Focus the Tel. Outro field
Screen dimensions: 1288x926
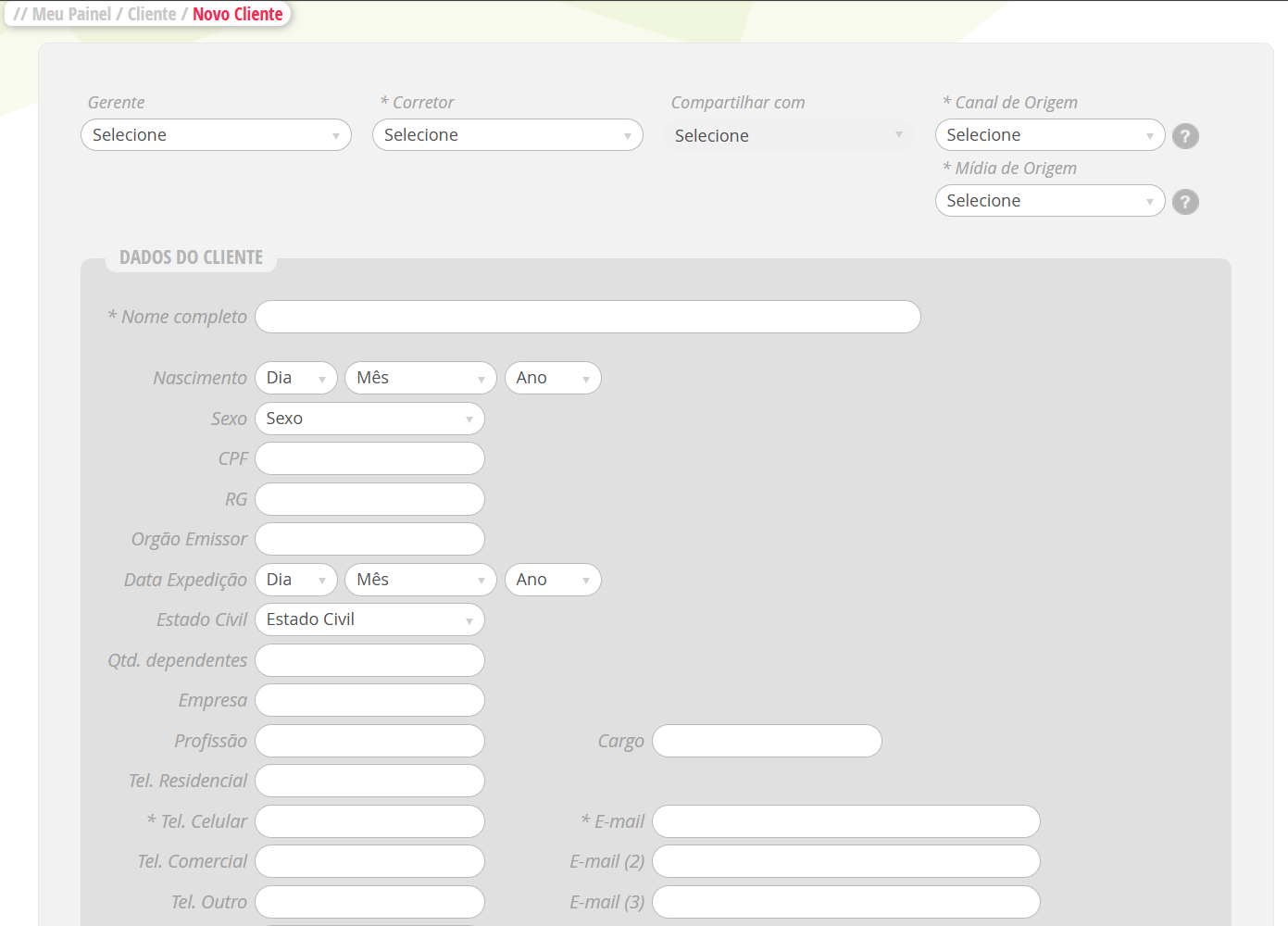[369, 902]
